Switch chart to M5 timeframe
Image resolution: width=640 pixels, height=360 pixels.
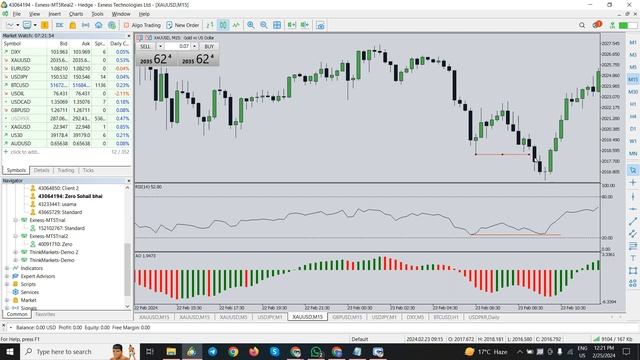633,67
